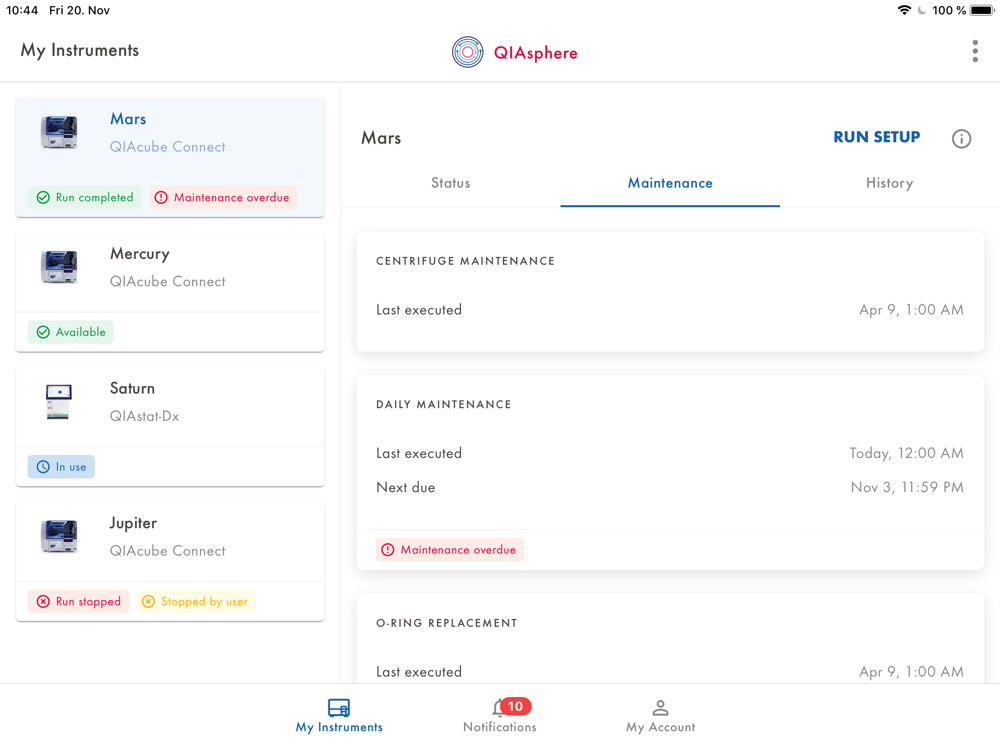Start RUN SETUP for Mars

click(x=876, y=137)
